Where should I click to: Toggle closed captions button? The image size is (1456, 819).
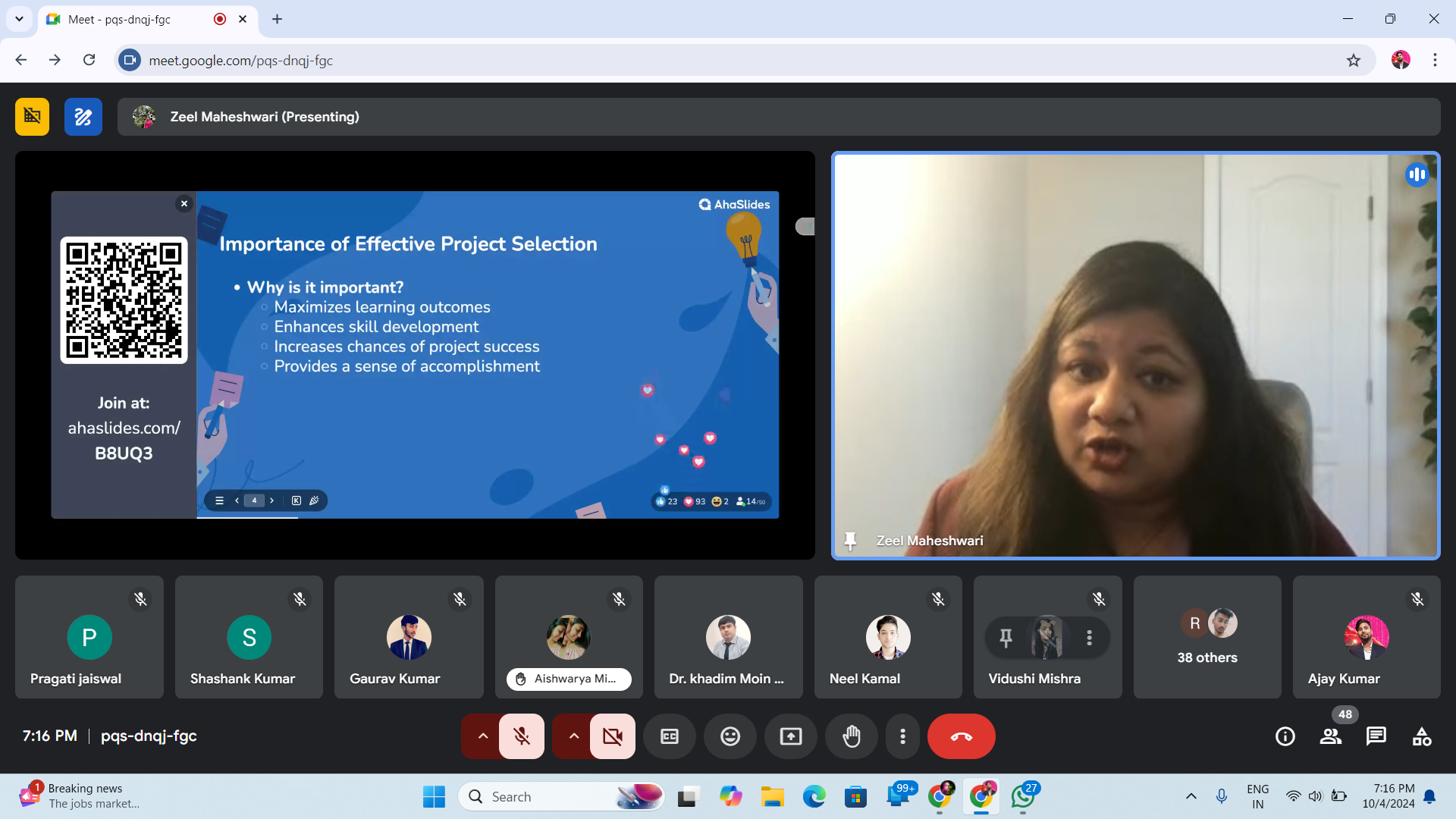pos(669,736)
